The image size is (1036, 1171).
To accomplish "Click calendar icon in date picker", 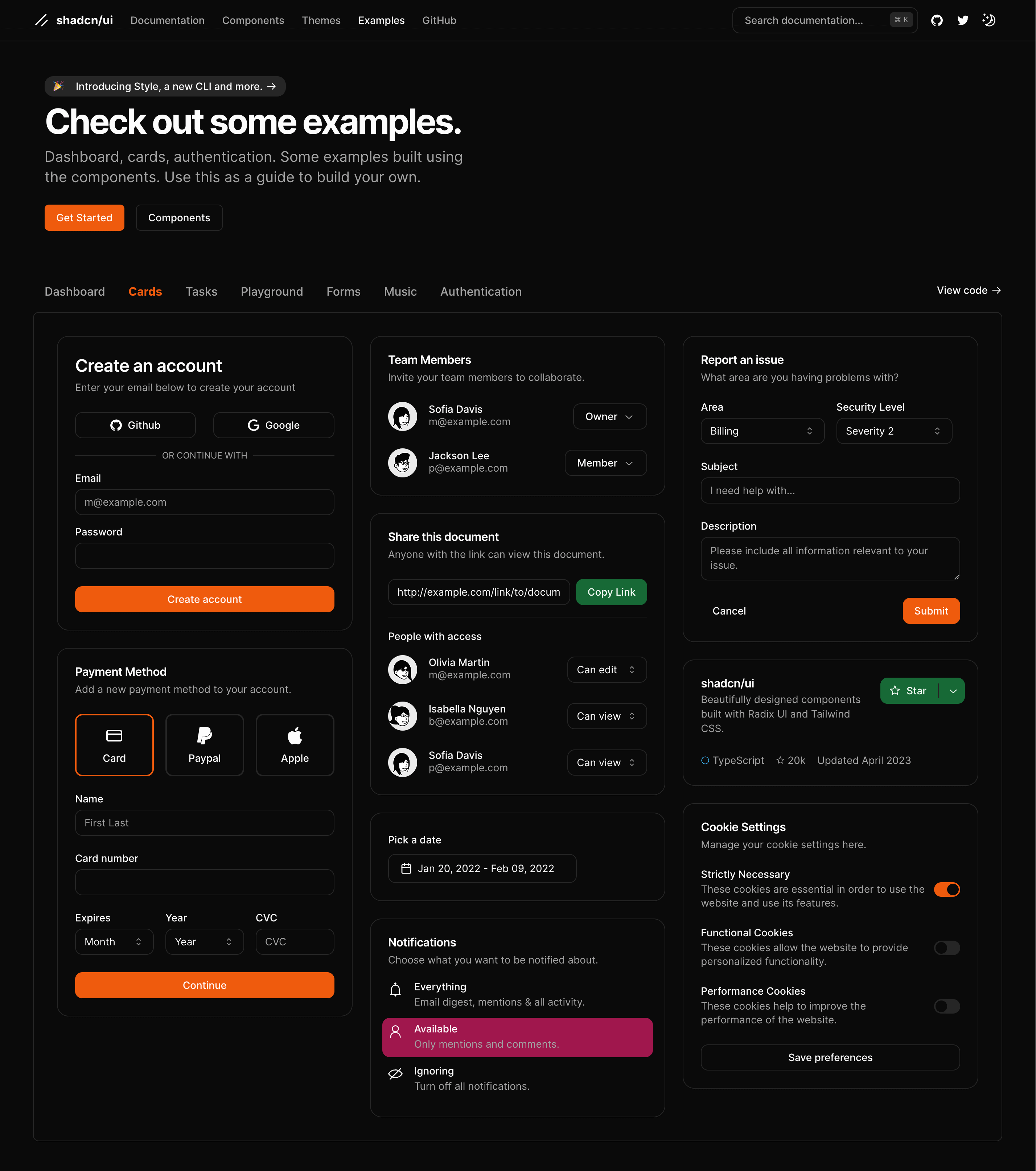I will tap(406, 868).
